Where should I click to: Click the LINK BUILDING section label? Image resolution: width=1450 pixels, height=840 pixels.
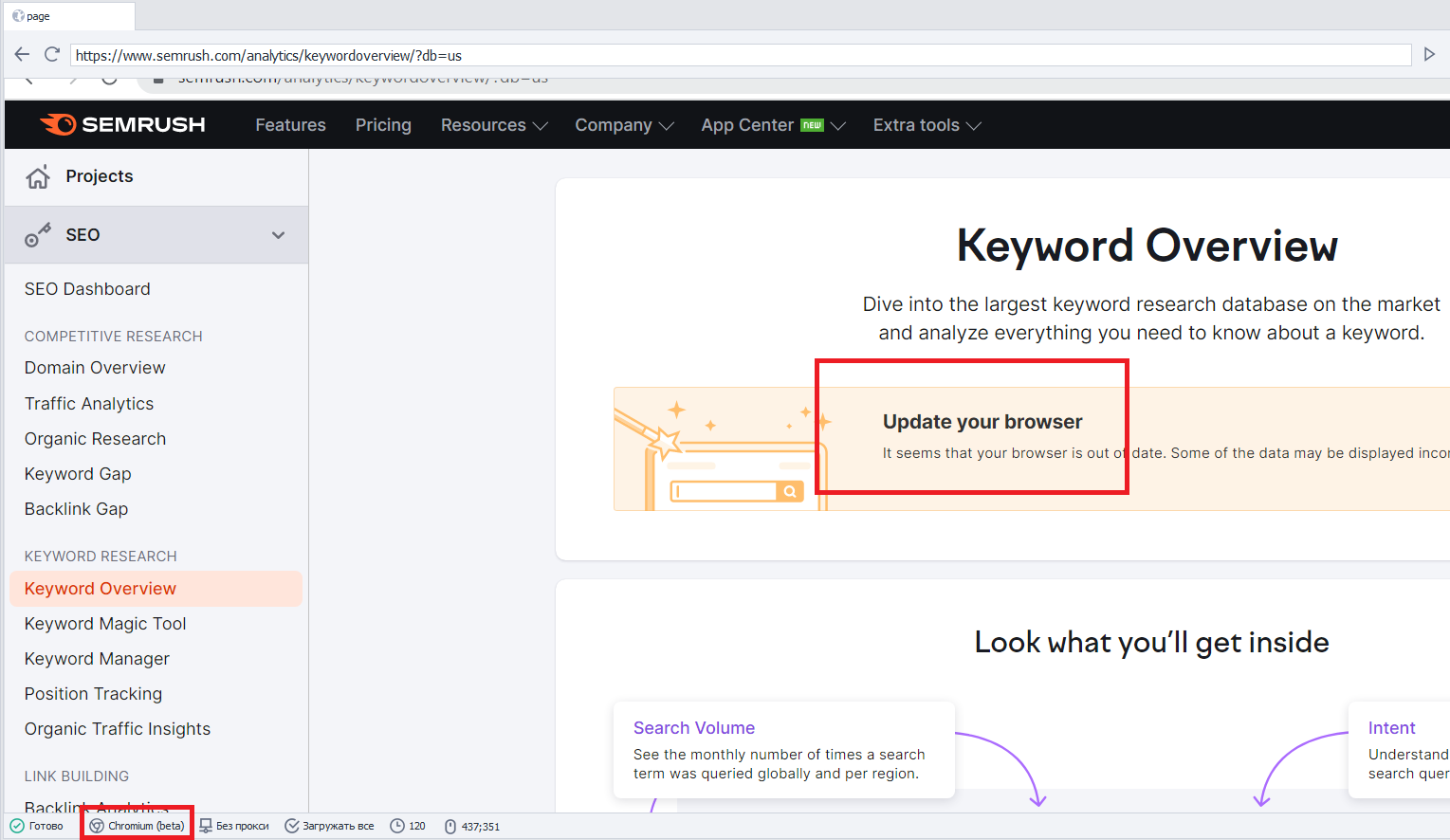(x=77, y=776)
